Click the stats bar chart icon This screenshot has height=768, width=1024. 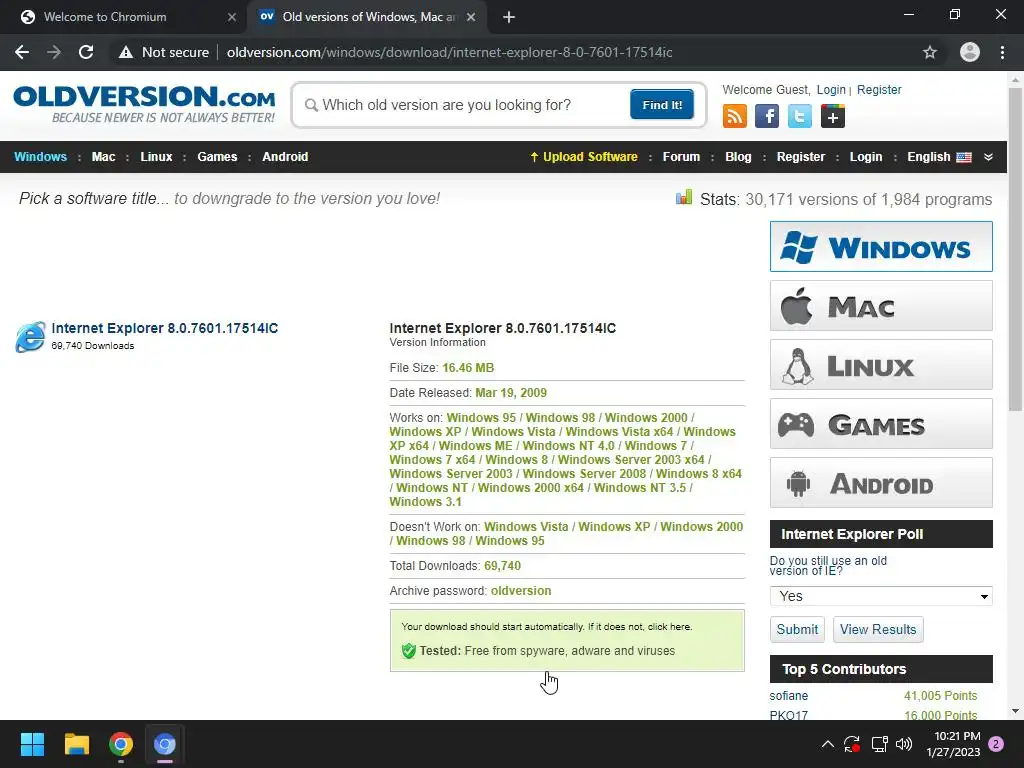[x=684, y=197]
